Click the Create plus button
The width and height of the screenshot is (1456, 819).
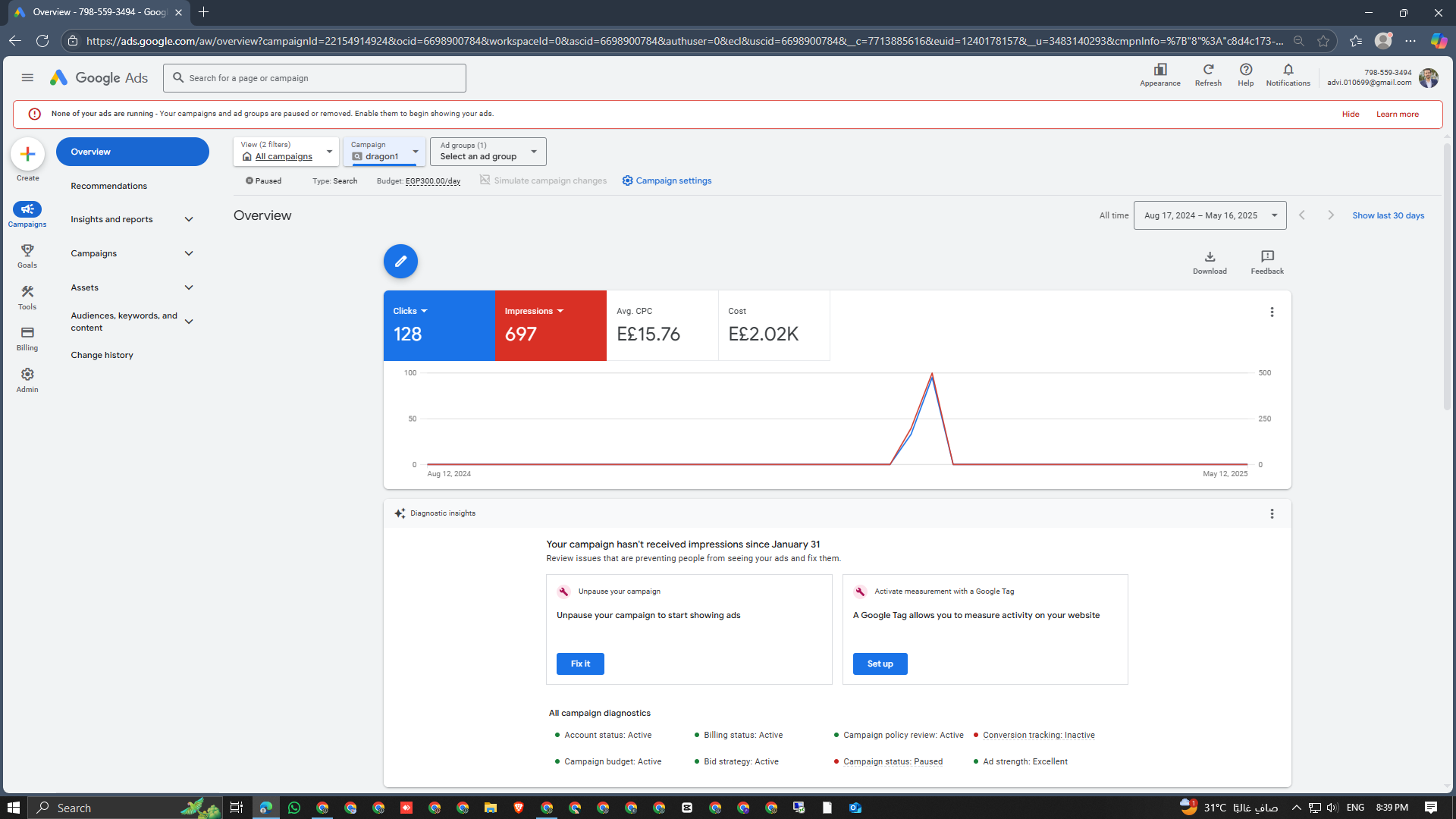28,154
